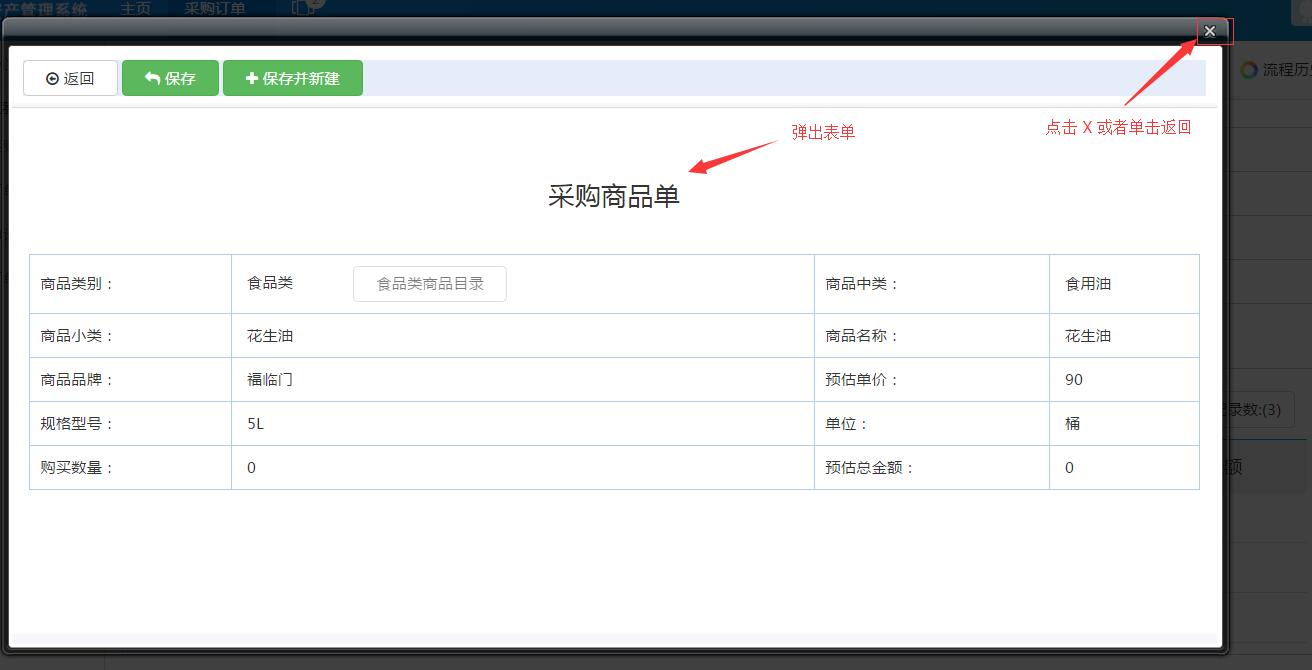Click the 采购商品单 form title
The height and width of the screenshot is (670, 1312).
tap(614, 196)
